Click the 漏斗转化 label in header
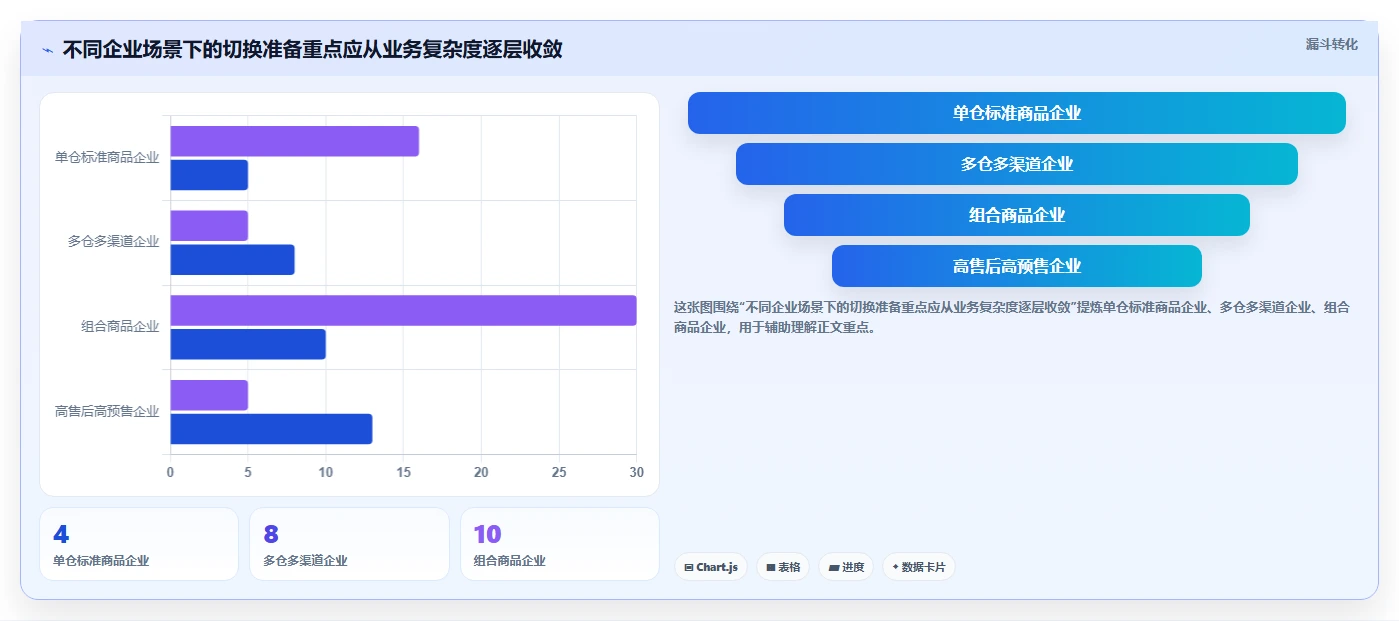1399x621 pixels. (1331, 44)
